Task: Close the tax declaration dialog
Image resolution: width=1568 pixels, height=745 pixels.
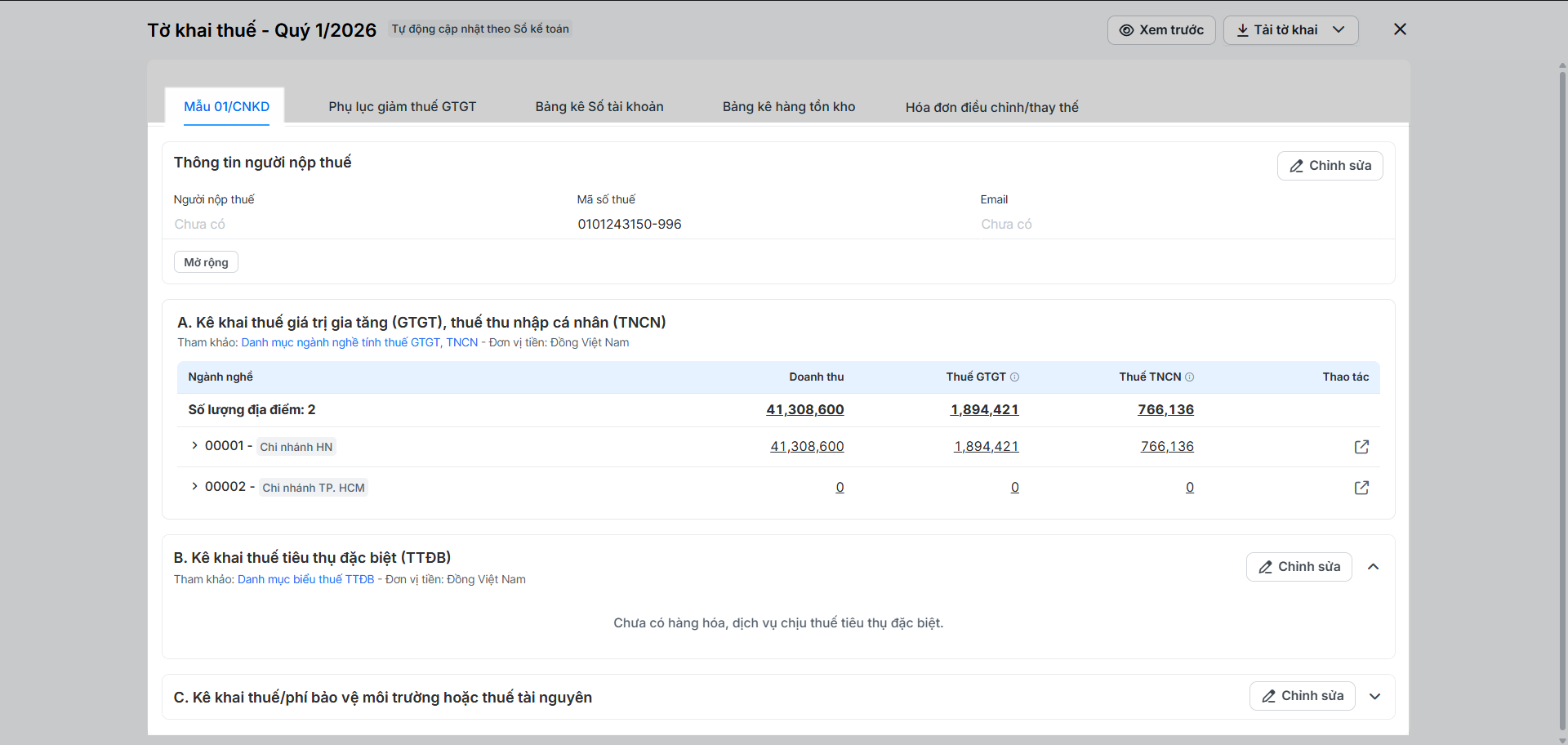Action: pos(1400,29)
